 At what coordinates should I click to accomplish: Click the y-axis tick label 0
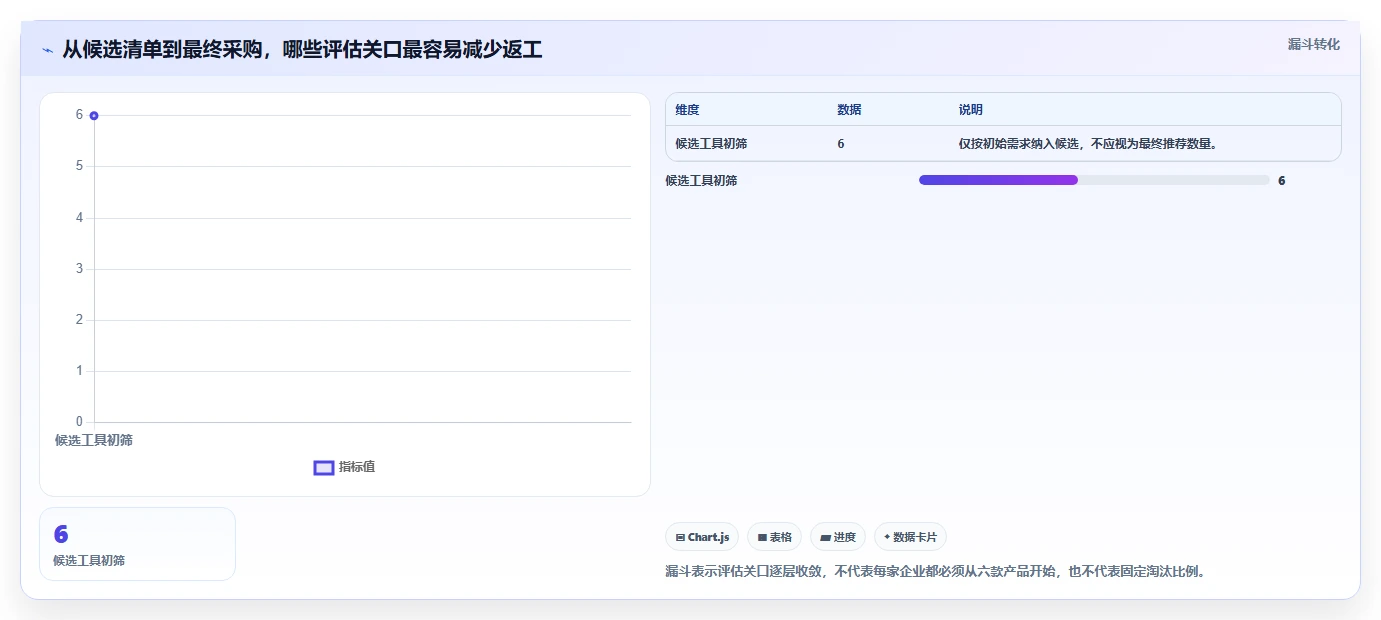80,422
